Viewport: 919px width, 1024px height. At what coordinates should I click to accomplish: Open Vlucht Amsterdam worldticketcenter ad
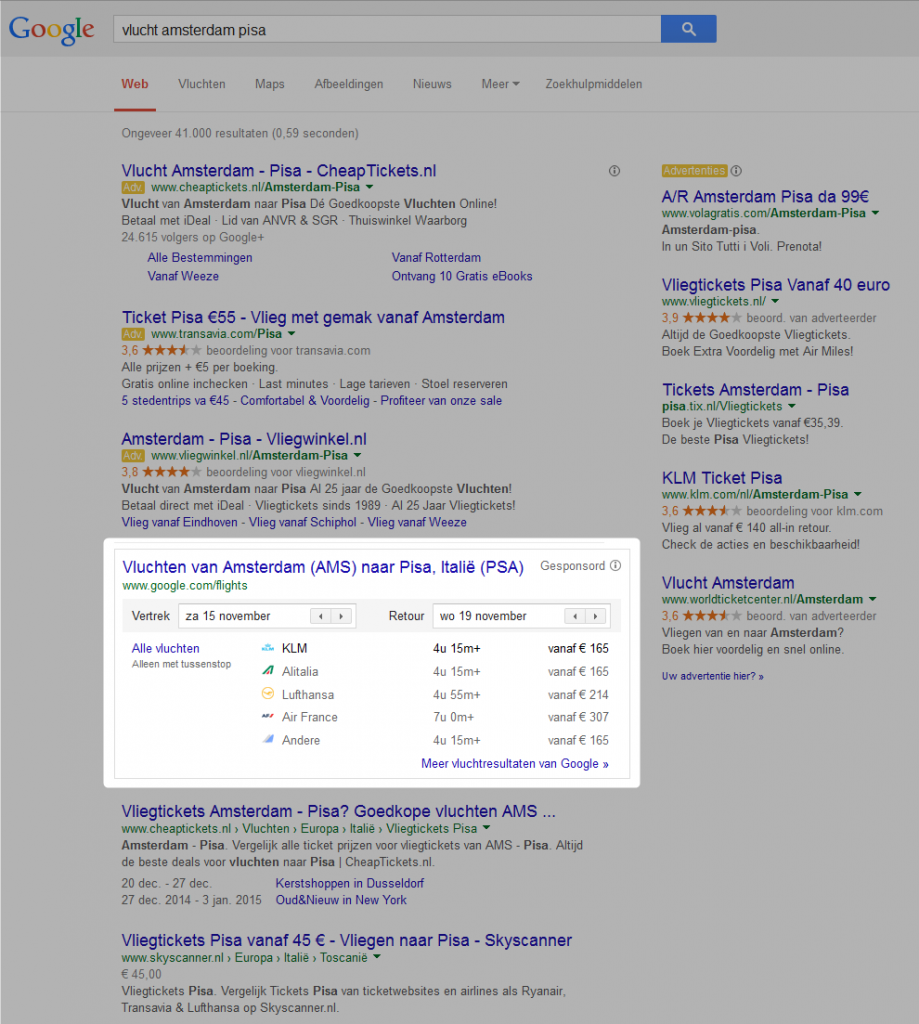(x=728, y=583)
